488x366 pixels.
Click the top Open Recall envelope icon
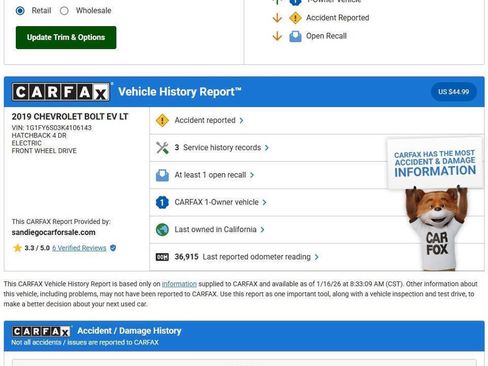pos(295,36)
